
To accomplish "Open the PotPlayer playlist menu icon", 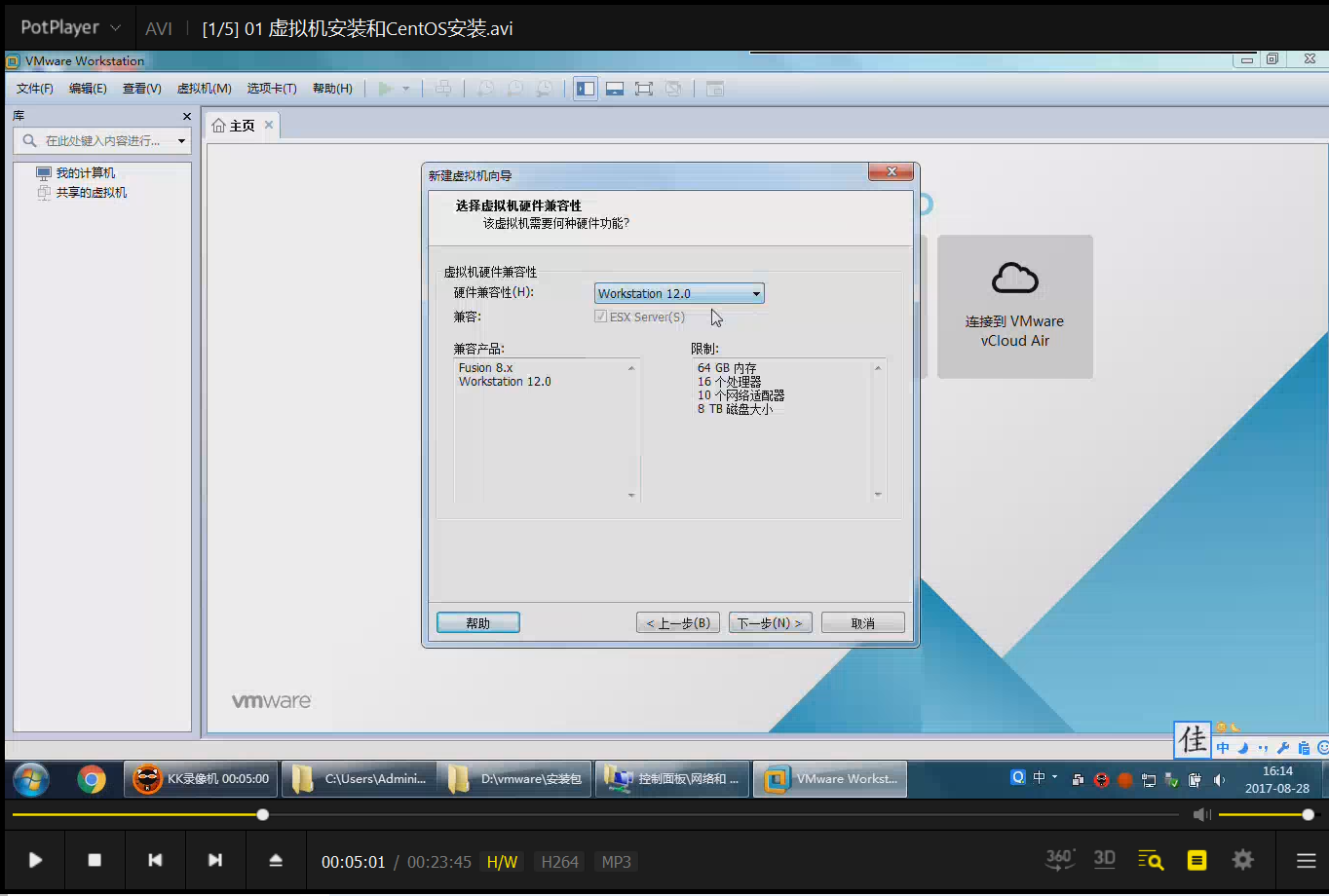I will tap(1306, 860).
